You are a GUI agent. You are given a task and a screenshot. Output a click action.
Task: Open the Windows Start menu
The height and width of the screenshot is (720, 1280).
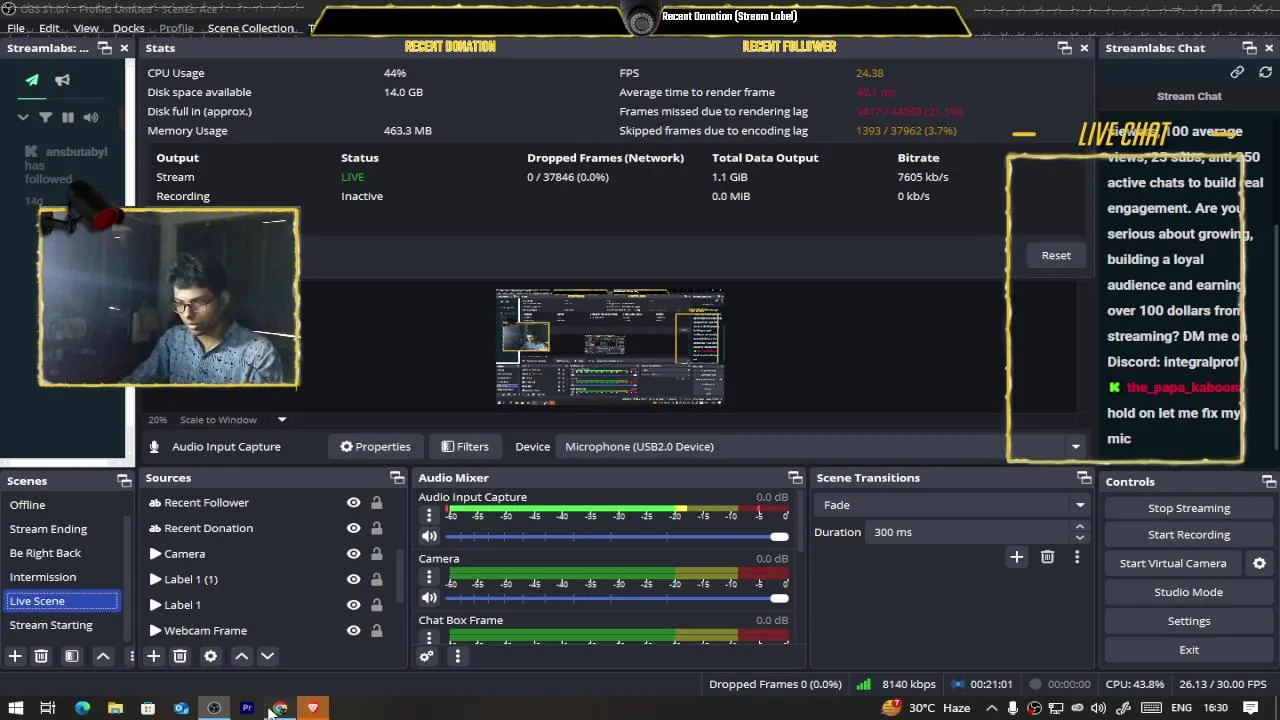(16, 708)
